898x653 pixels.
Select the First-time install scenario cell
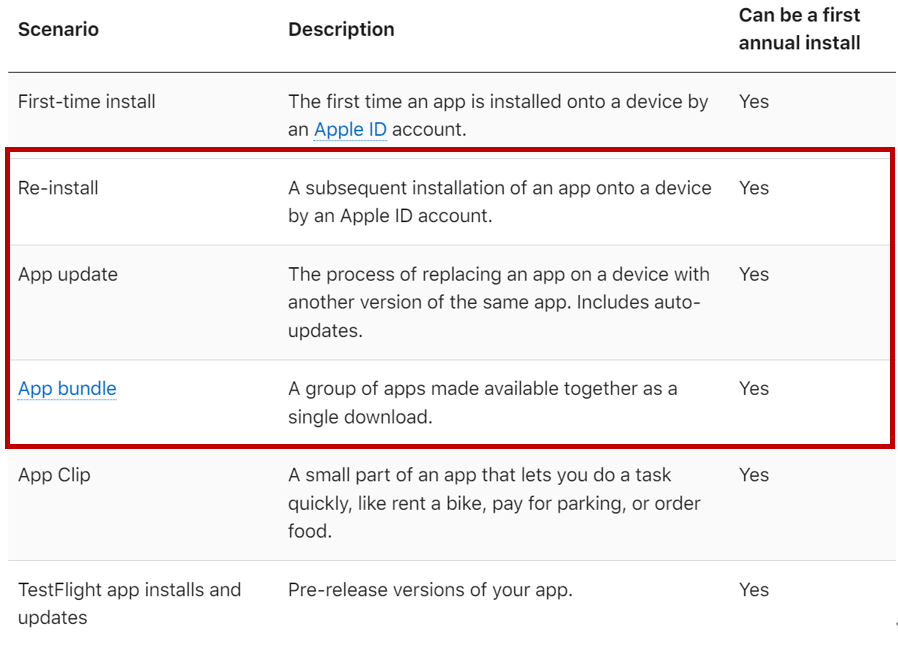[87, 101]
